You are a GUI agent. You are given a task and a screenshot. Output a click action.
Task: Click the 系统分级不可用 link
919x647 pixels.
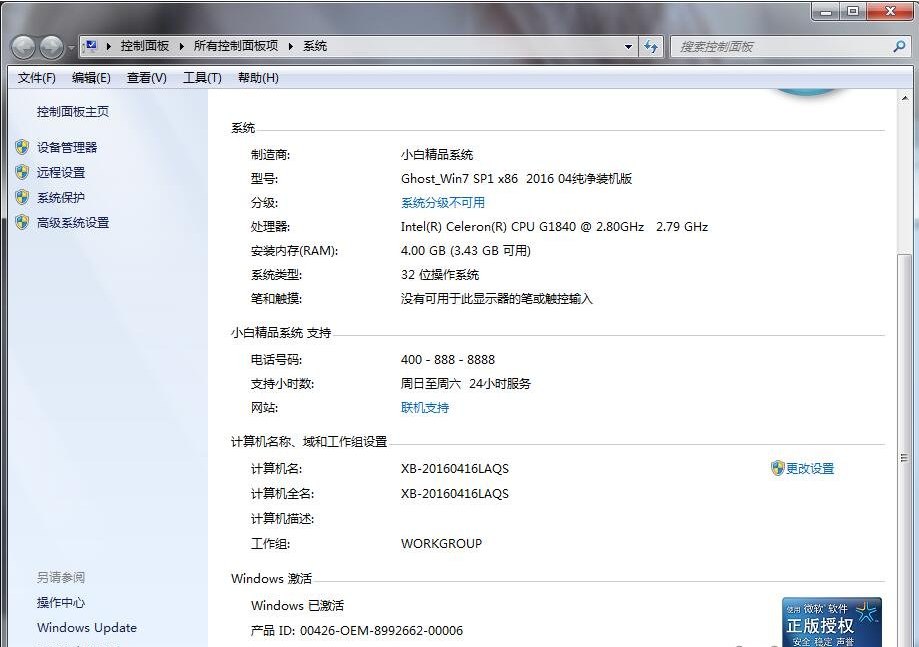(443, 203)
